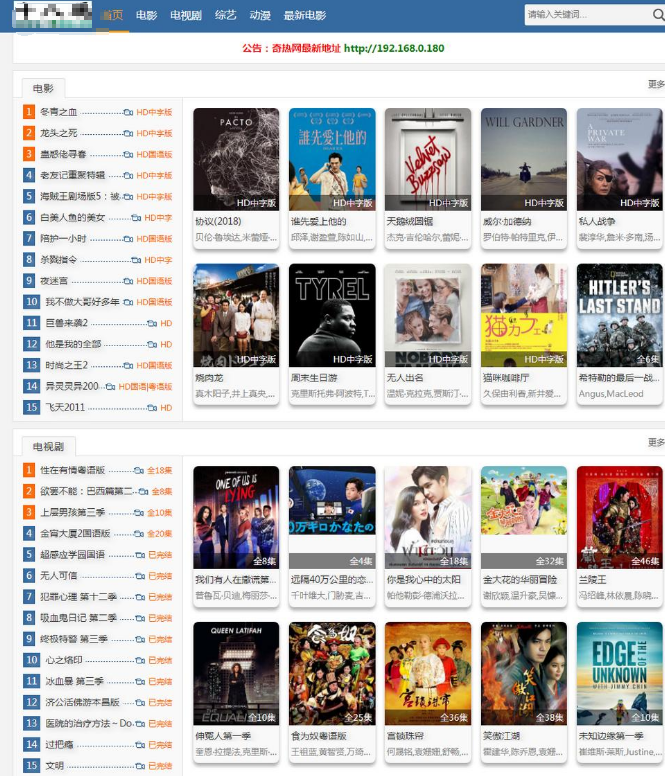Select the 电视剧 section tab

tap(48, 447)
